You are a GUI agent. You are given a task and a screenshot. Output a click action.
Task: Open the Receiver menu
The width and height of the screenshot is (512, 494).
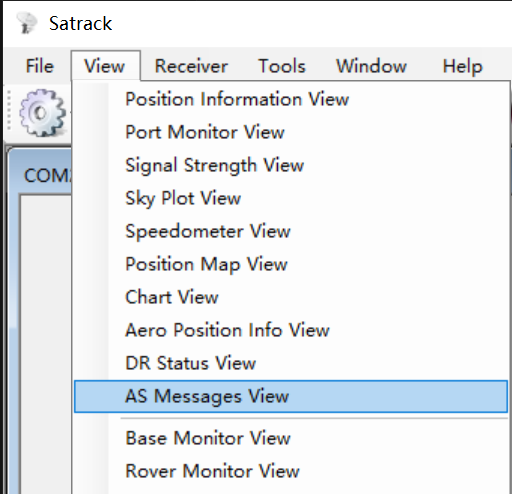click(191, 66)
